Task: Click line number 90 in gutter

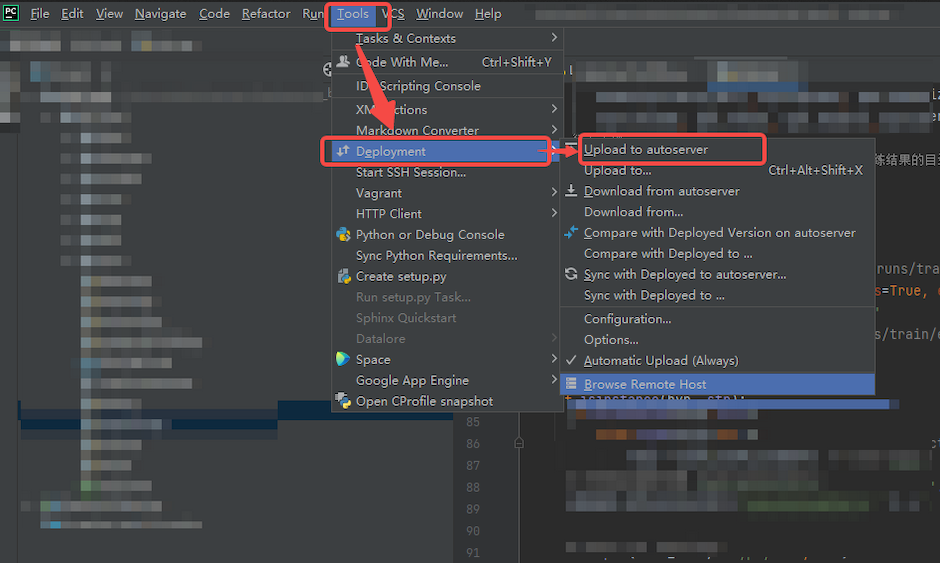Action: point(472,531)
